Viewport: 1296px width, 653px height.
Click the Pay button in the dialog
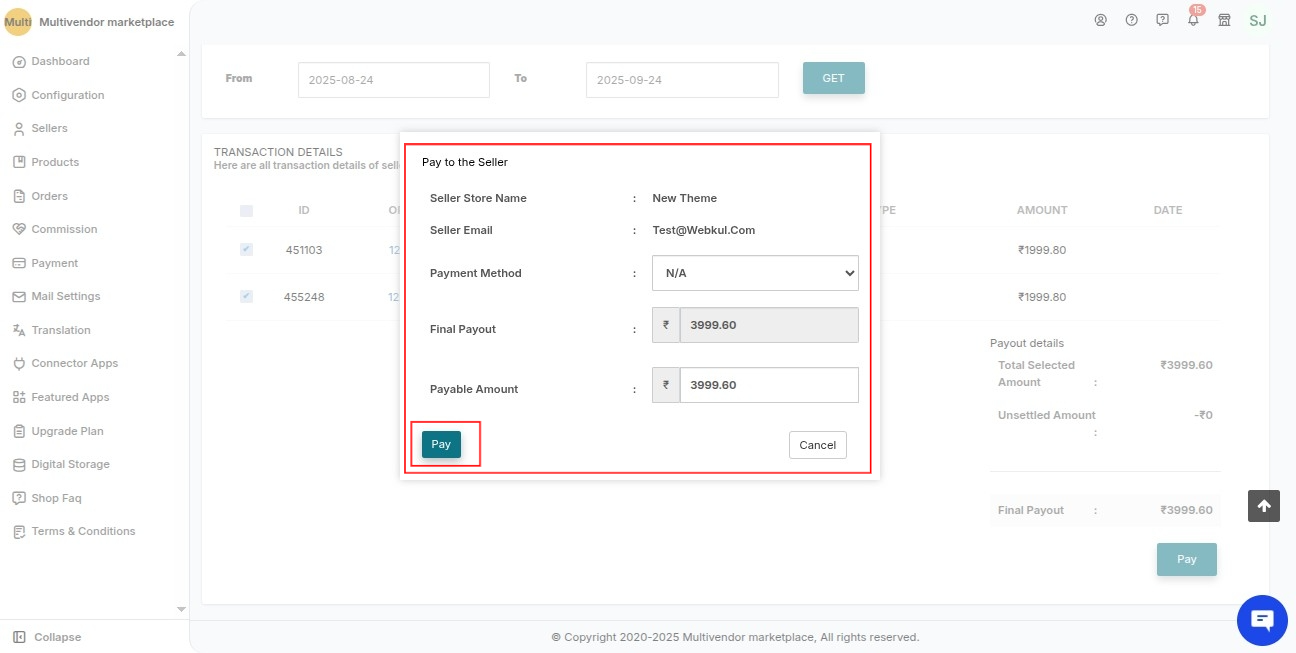point(440,444)
